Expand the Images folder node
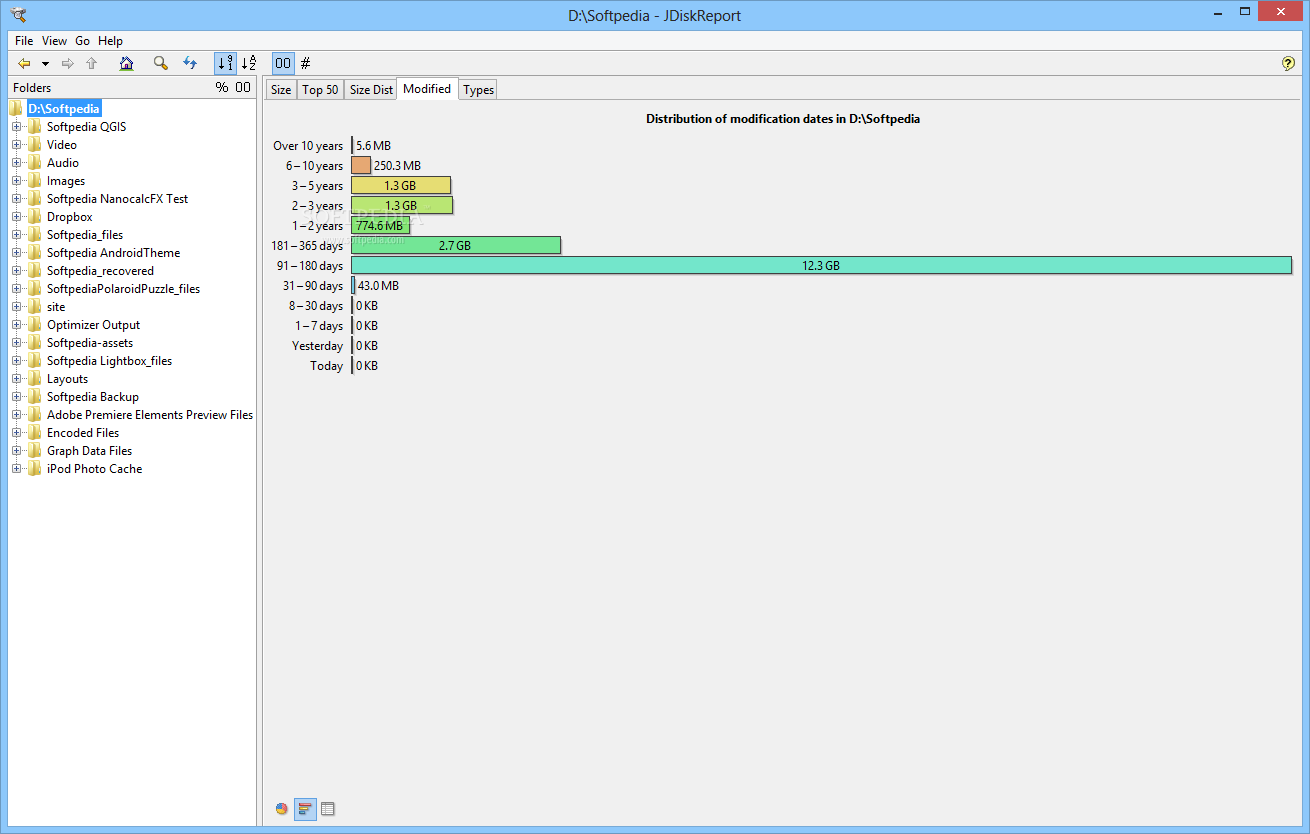The width and height of the screenshot is (1310, 834). coord(16,181)
